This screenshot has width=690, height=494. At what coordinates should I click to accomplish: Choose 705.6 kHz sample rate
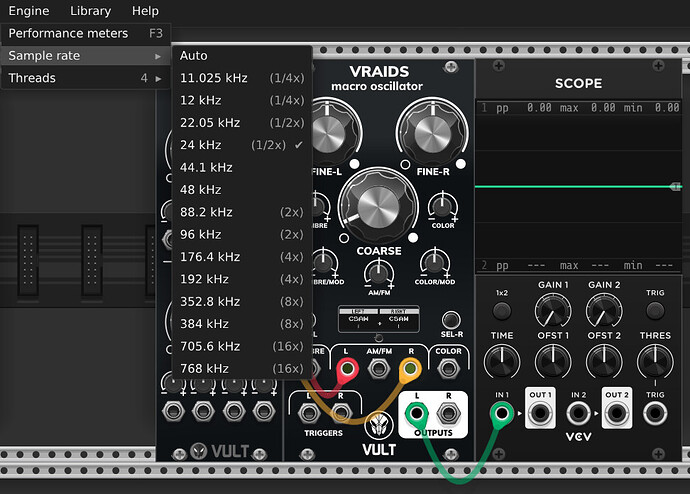242,347
